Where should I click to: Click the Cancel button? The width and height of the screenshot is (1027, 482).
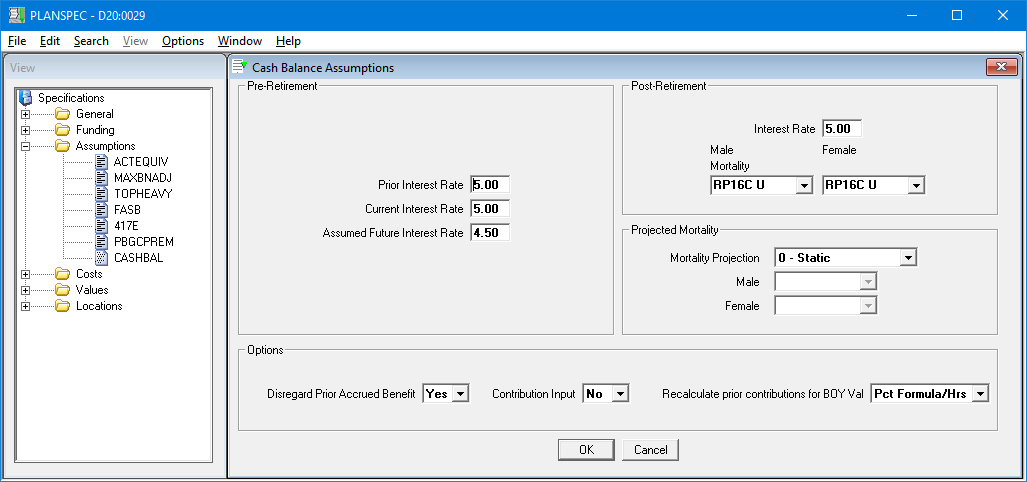click(650, 450)
